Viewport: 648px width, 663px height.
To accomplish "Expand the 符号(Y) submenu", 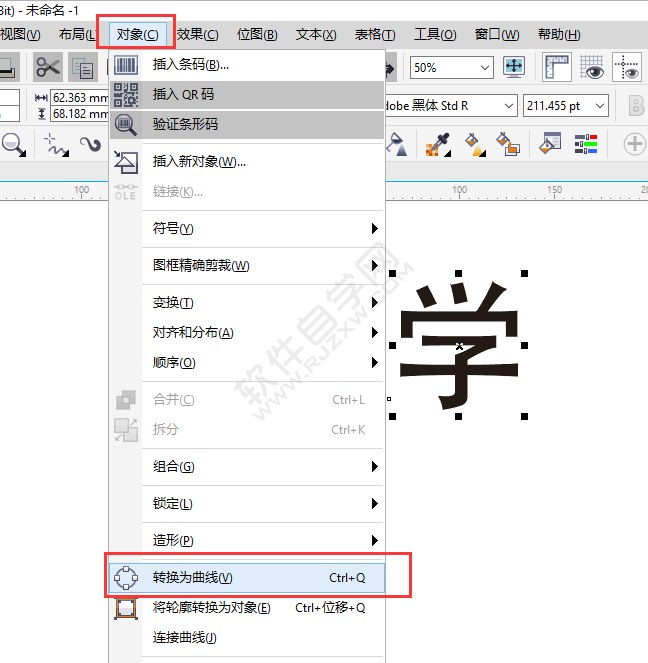I will tap(247, 229).
